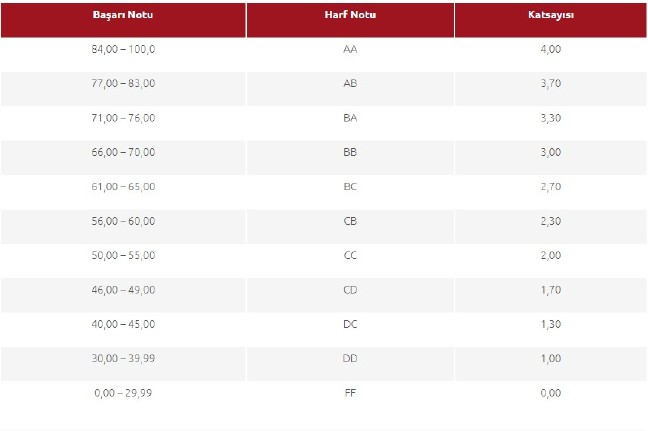This screenshot has height=431, width=648.
Task: Click the 0,00 coefficient cell
Action: click(551, 393)
